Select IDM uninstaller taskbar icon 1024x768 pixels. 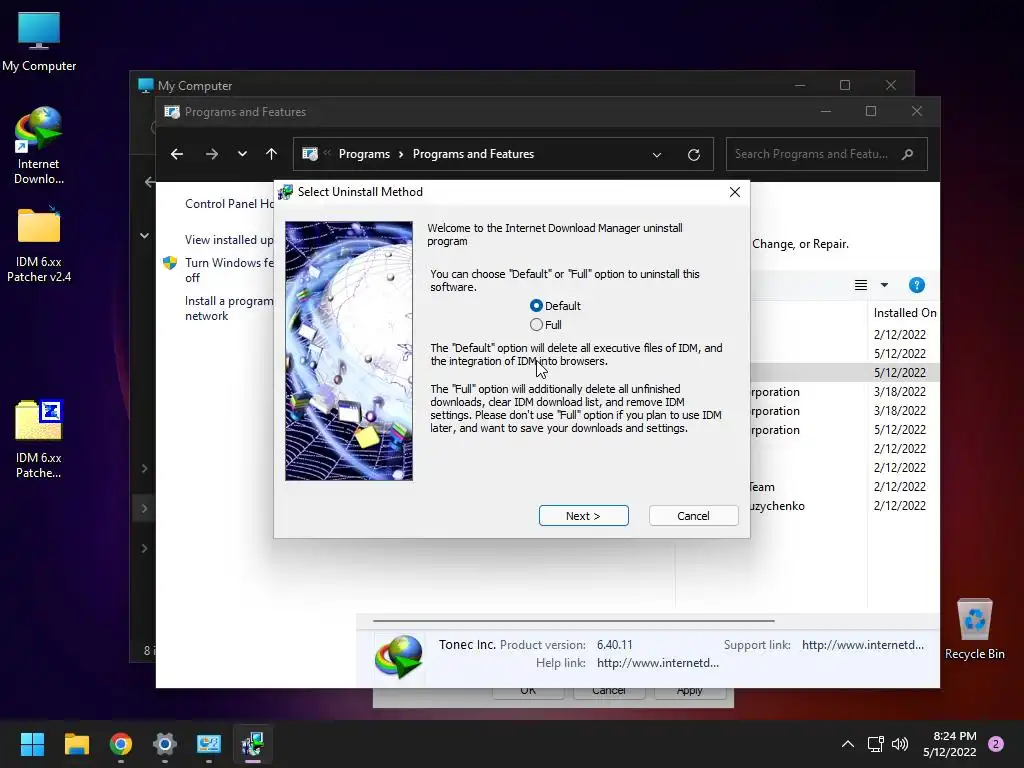[253, 744]
